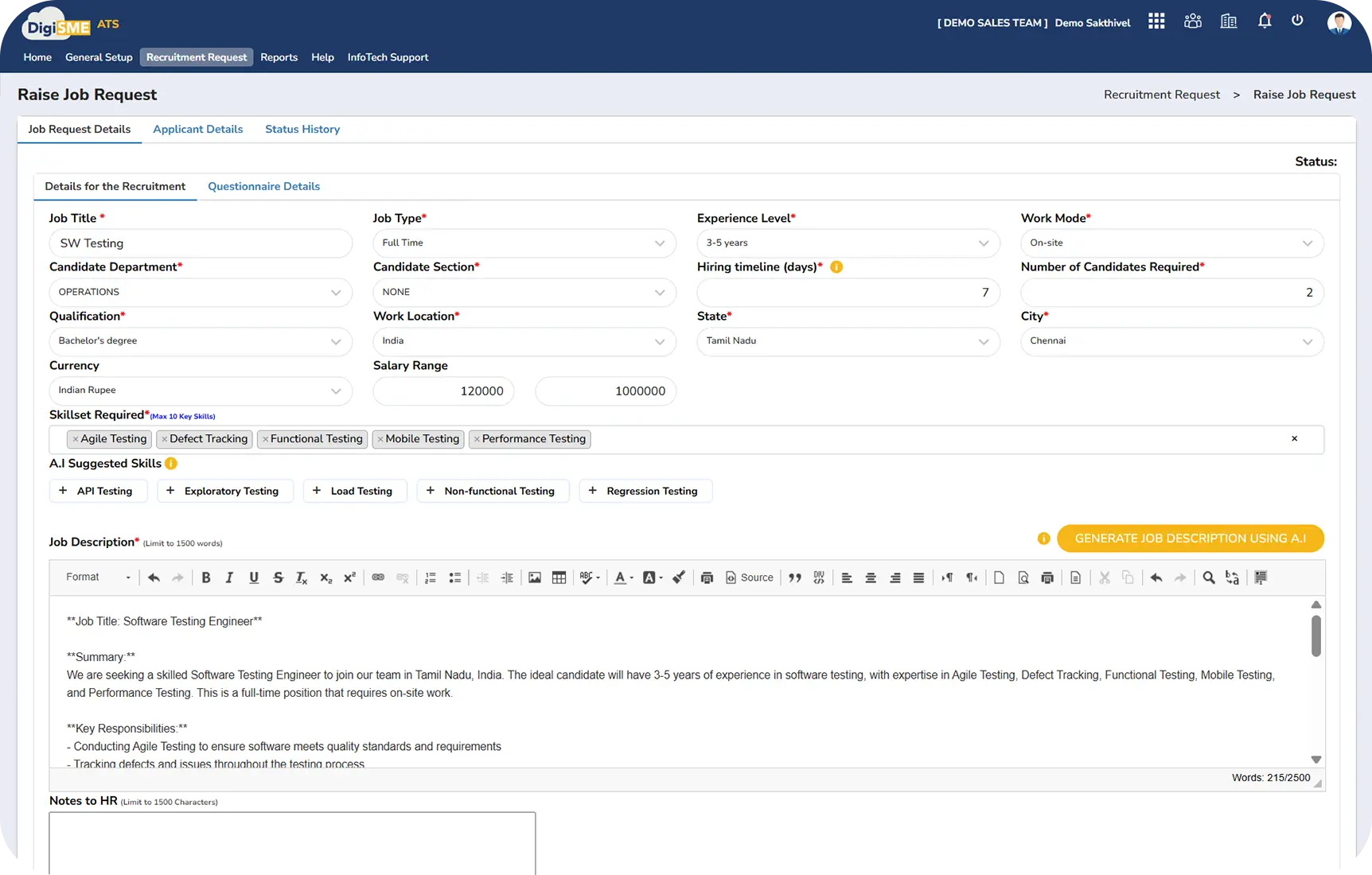Add the API Testing suggested skill

[98, 491]
